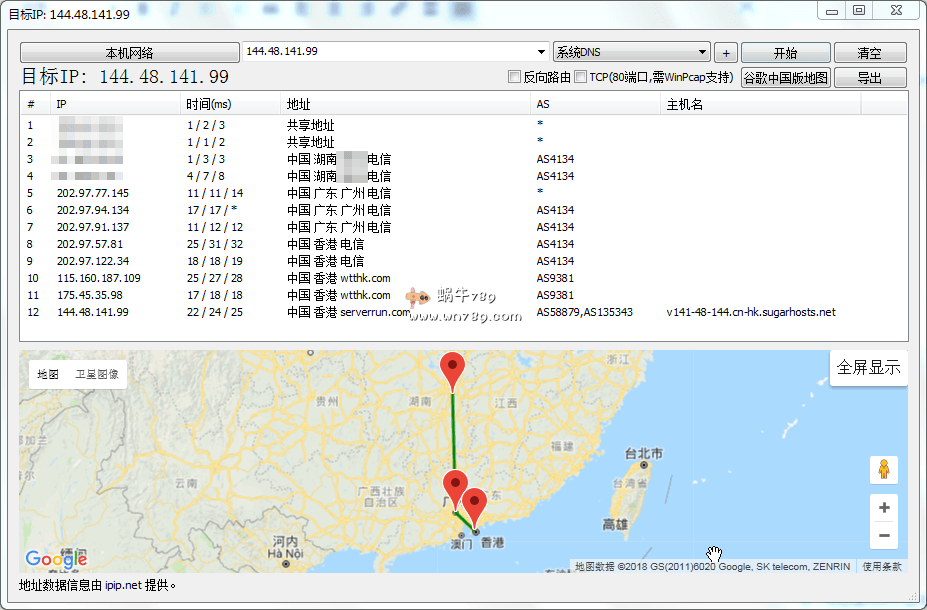Zoom out with the map minus icon
927x610 pixels.
[x=883, y=536]
